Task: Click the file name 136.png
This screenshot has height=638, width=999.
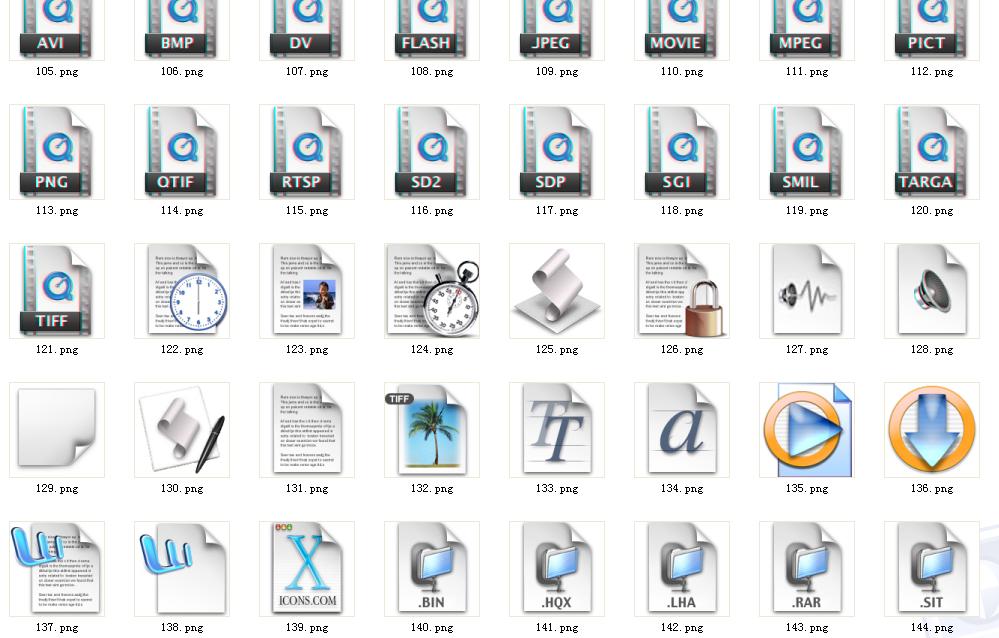Action: tap(931, 488)
